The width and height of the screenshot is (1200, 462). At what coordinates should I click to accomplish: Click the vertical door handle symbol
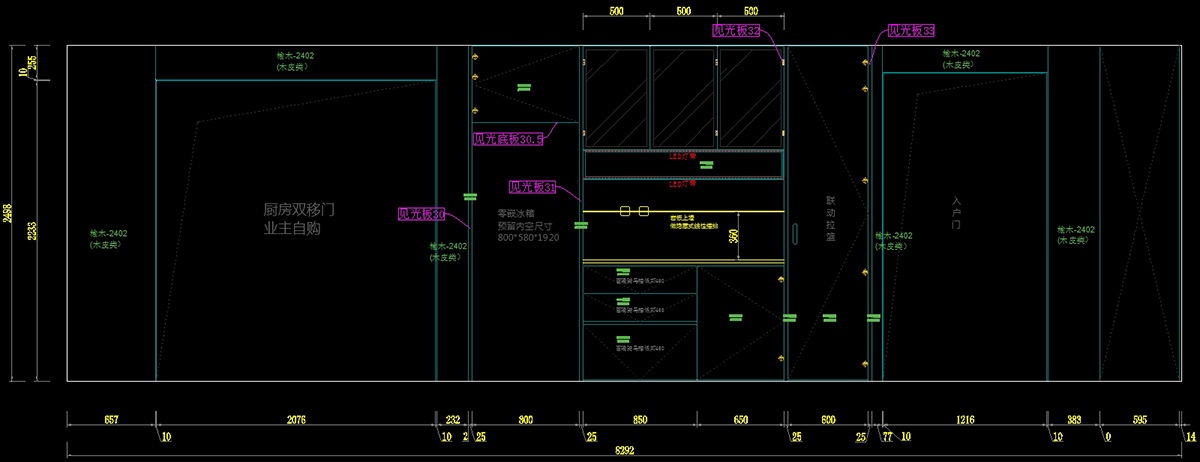[795, 235]
